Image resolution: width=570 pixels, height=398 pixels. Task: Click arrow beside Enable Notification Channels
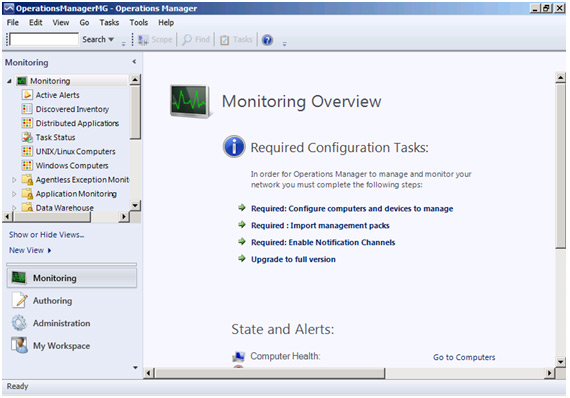(x=242, y=242)
